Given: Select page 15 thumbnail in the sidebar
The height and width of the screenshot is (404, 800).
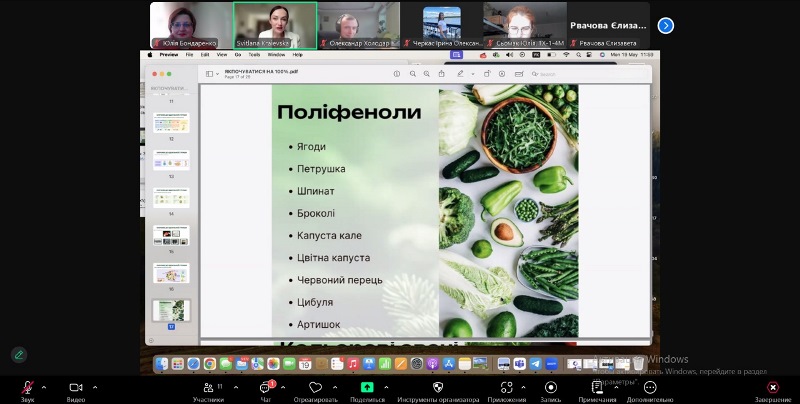Looking at the screenshot, I should [171, 236].
